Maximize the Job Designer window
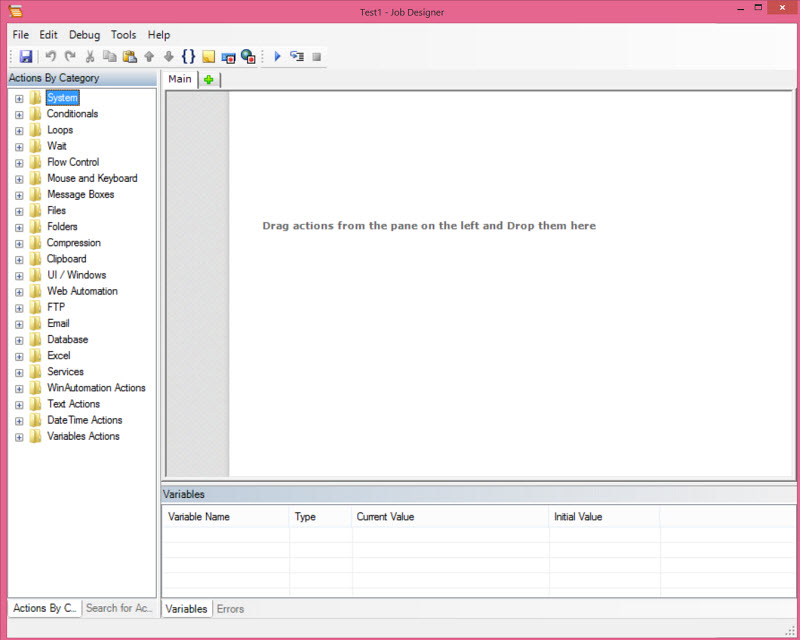The width and height of the screenshot is (800, 640). tap(759, 8)
